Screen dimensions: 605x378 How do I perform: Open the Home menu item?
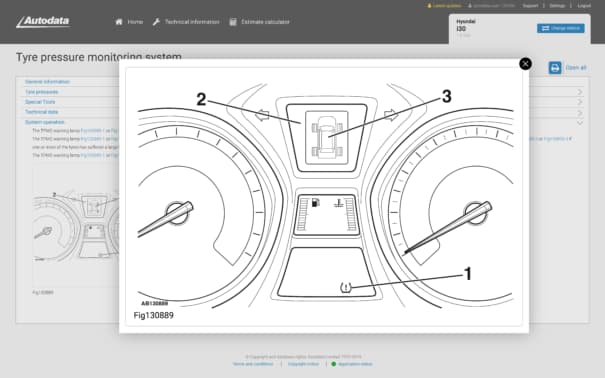(x=135, y=22)
